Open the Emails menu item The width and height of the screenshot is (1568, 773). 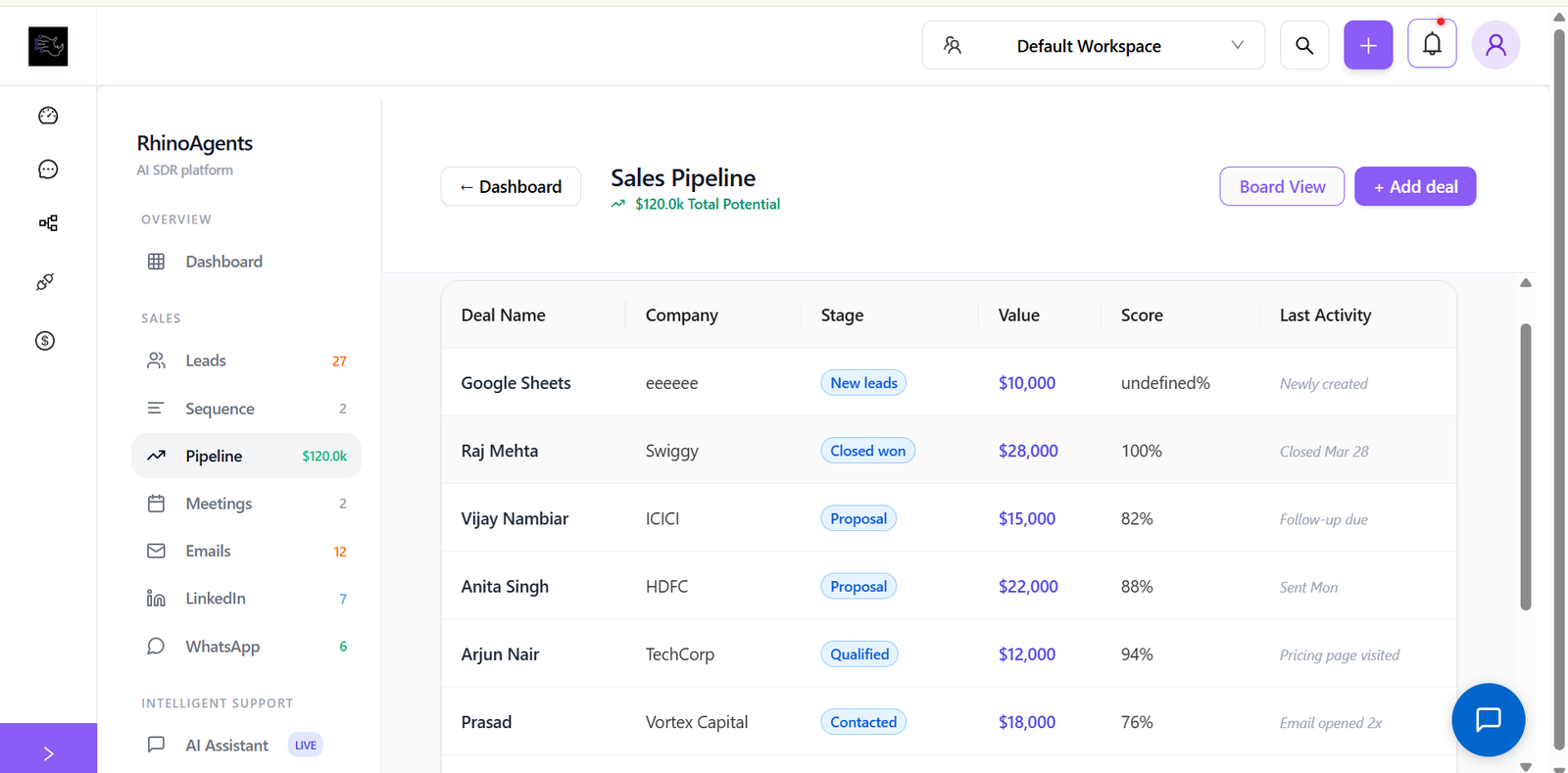pyautogui.click(x=246, y=551)
